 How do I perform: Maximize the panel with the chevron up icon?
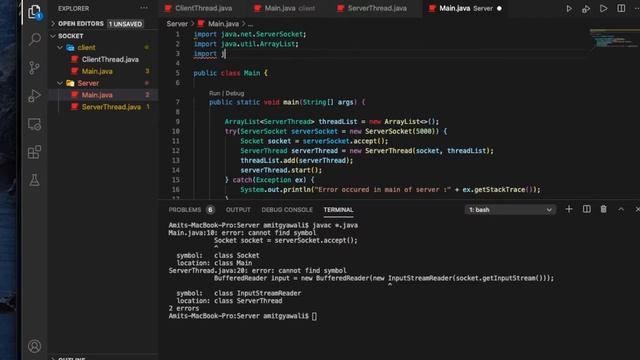[621, 209]
